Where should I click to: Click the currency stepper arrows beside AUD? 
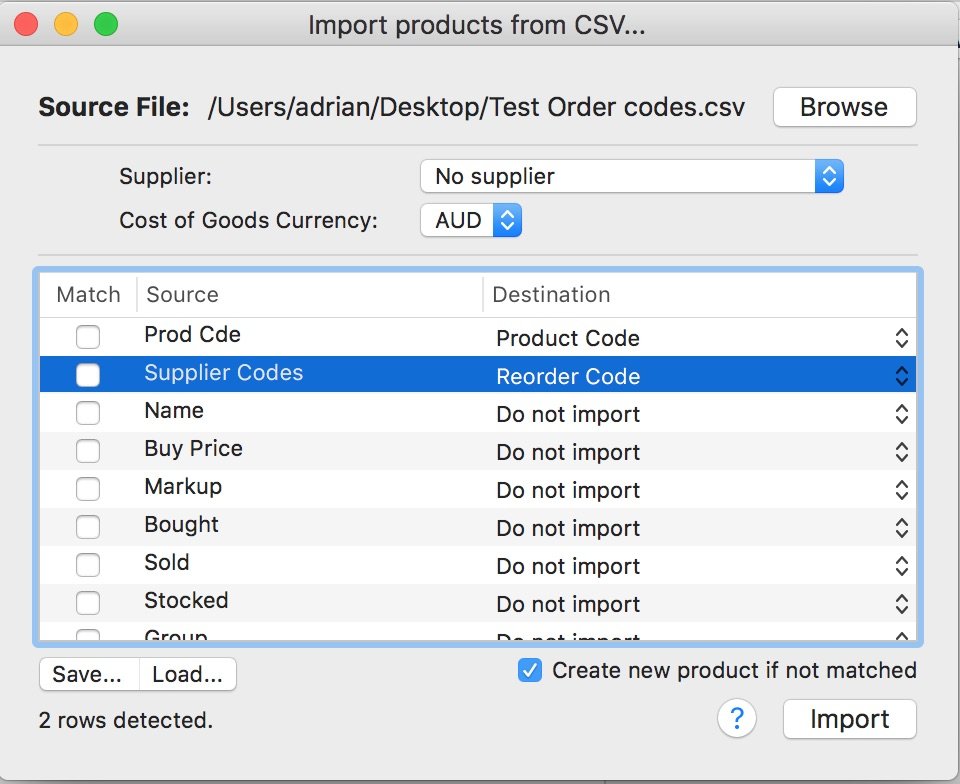pos(508,220)
